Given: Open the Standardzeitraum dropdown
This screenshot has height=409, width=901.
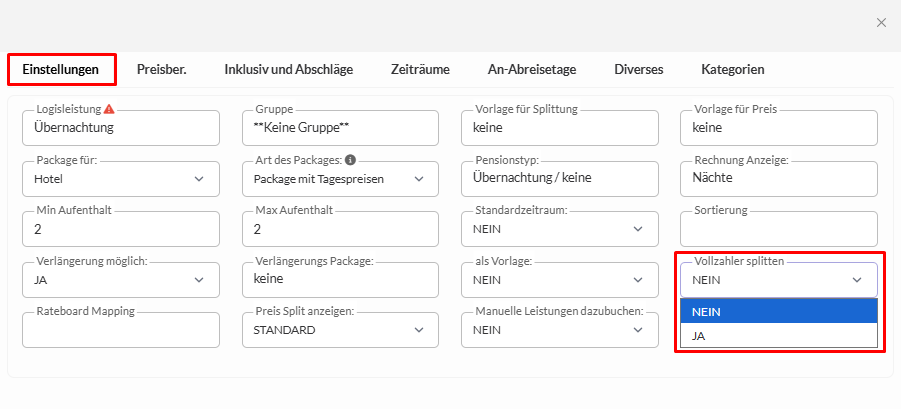Looking at the screenshot, I should coord(559,230).
